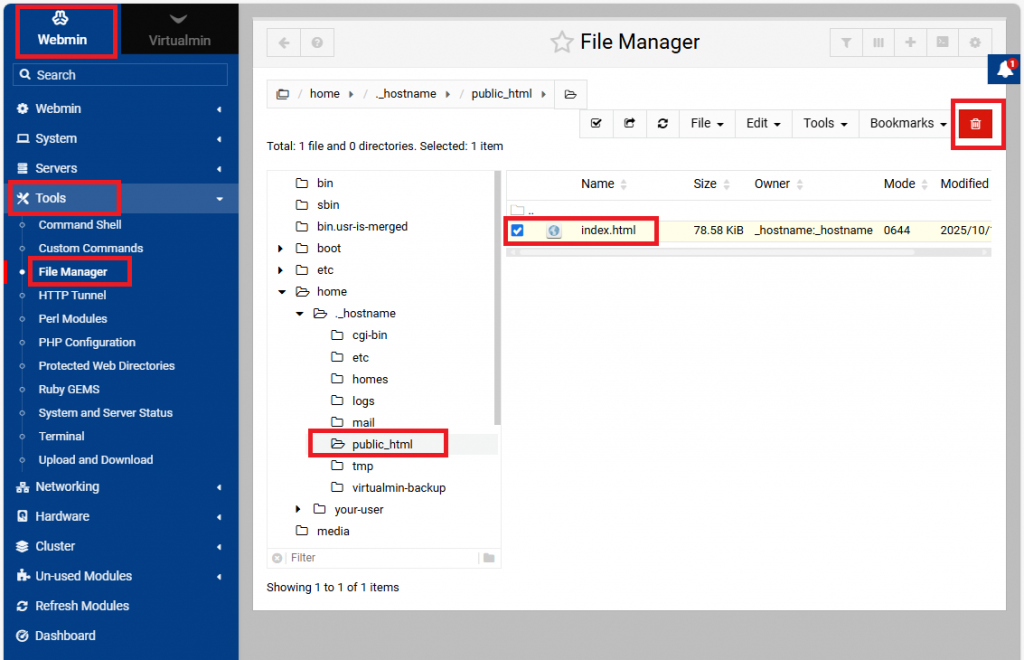Viewport: 1024px width, 660px height.
Task: Open Command Shell from Tools menu
Action: tap(80, 225)
